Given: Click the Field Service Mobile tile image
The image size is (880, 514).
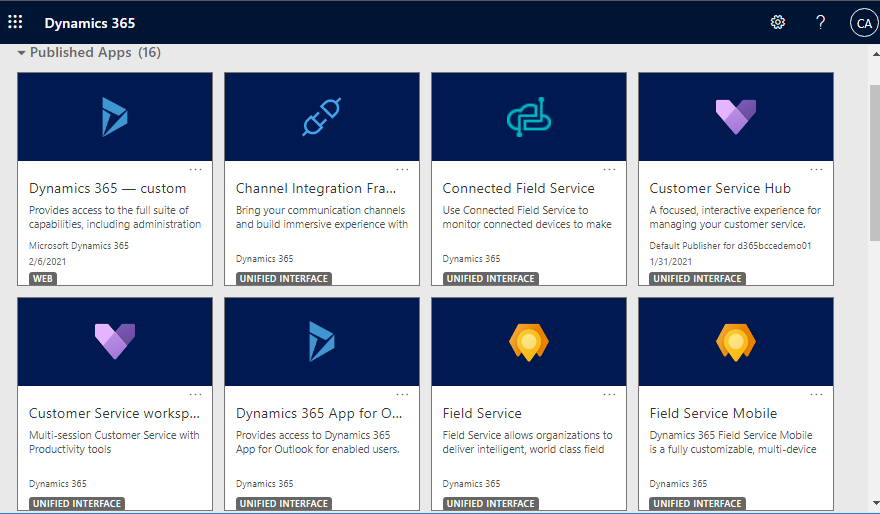Looking at the screenshot, I should click(736, 342).
